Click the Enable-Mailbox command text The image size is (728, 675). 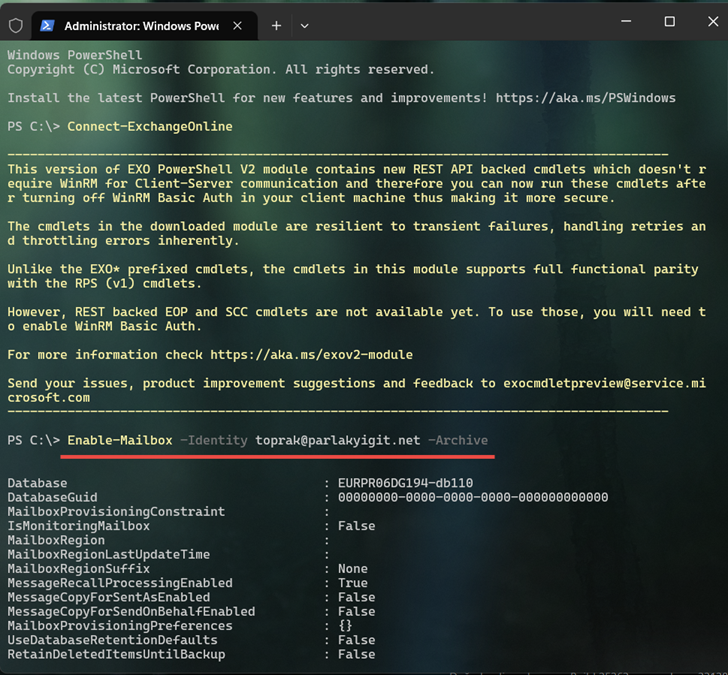pyautogui.click(x=120, y=440)
